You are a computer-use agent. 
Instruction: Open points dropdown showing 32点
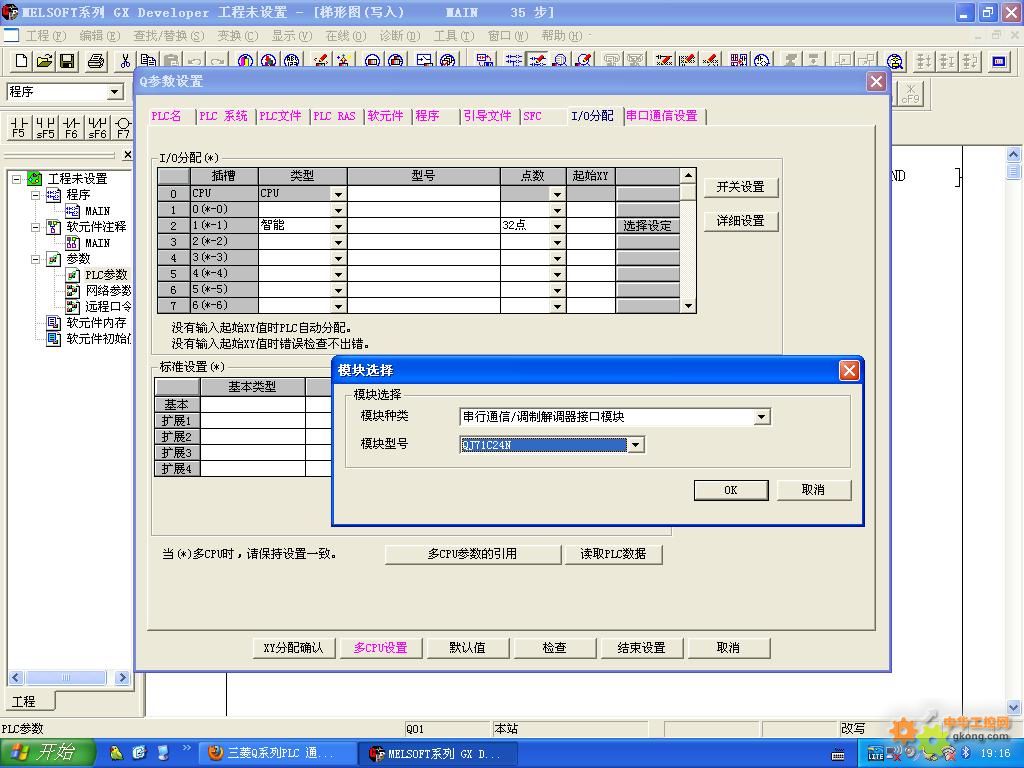click(x=557, y=225)
